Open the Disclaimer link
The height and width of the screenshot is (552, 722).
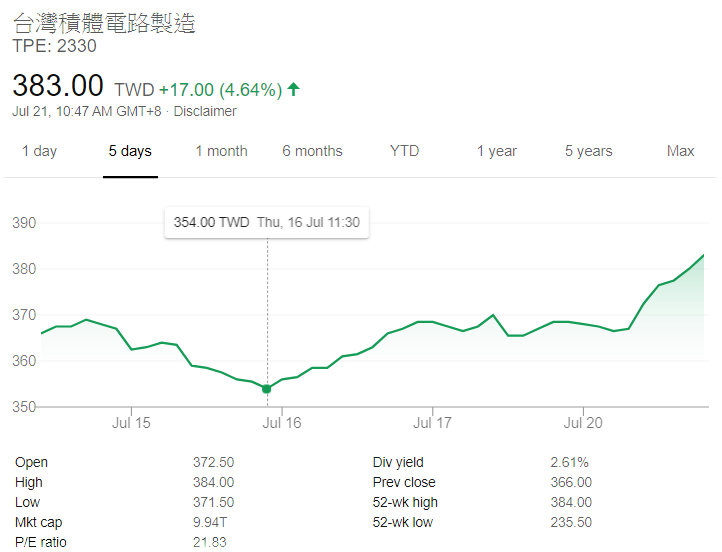coord(205,111)
